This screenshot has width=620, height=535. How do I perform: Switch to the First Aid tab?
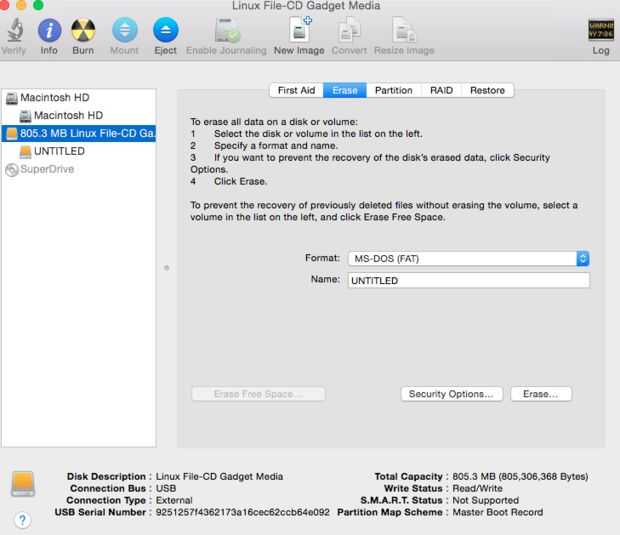(x=297, y=90)
